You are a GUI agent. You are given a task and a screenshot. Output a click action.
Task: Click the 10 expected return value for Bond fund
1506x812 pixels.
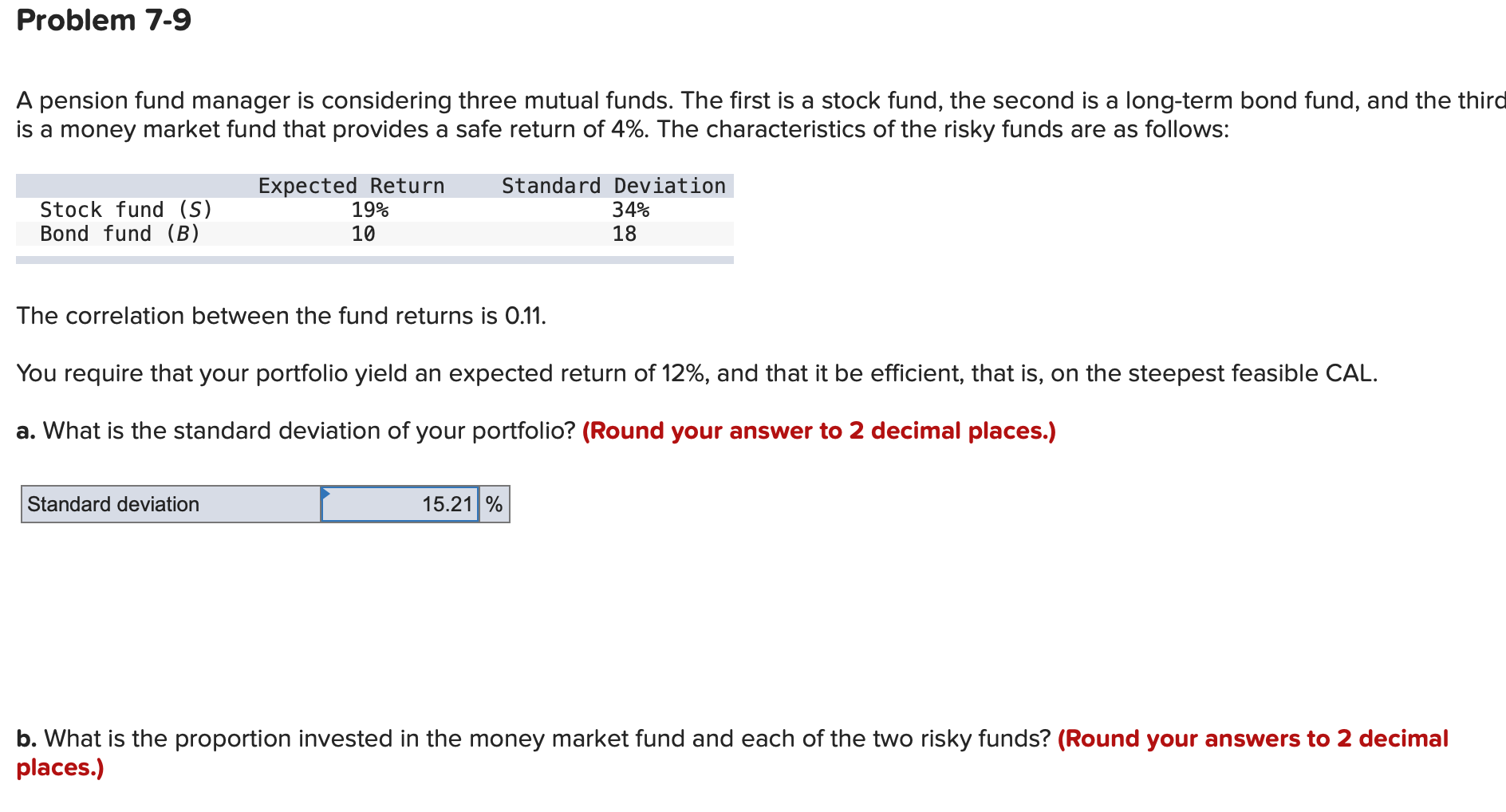[363, 234]
